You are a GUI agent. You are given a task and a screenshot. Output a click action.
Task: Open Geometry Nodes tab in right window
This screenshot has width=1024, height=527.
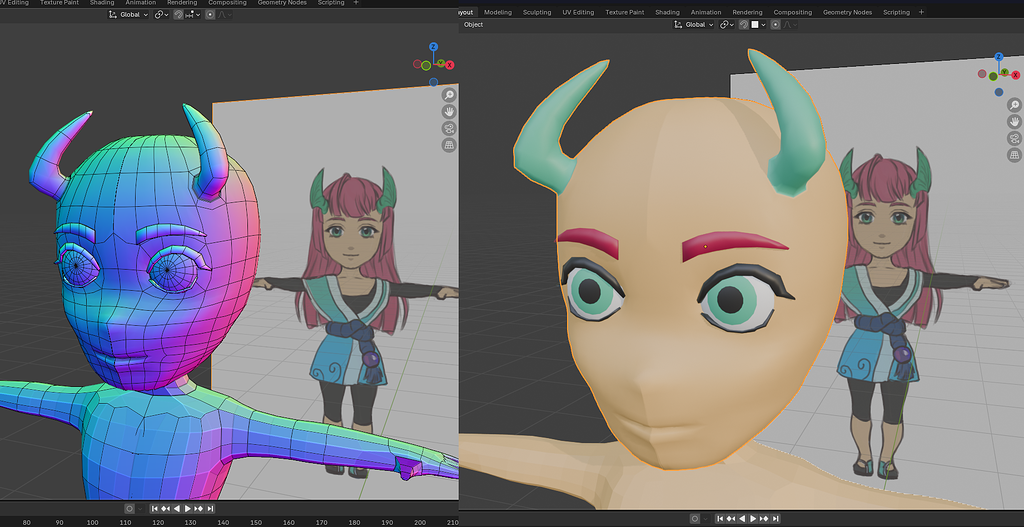[847, 12]
